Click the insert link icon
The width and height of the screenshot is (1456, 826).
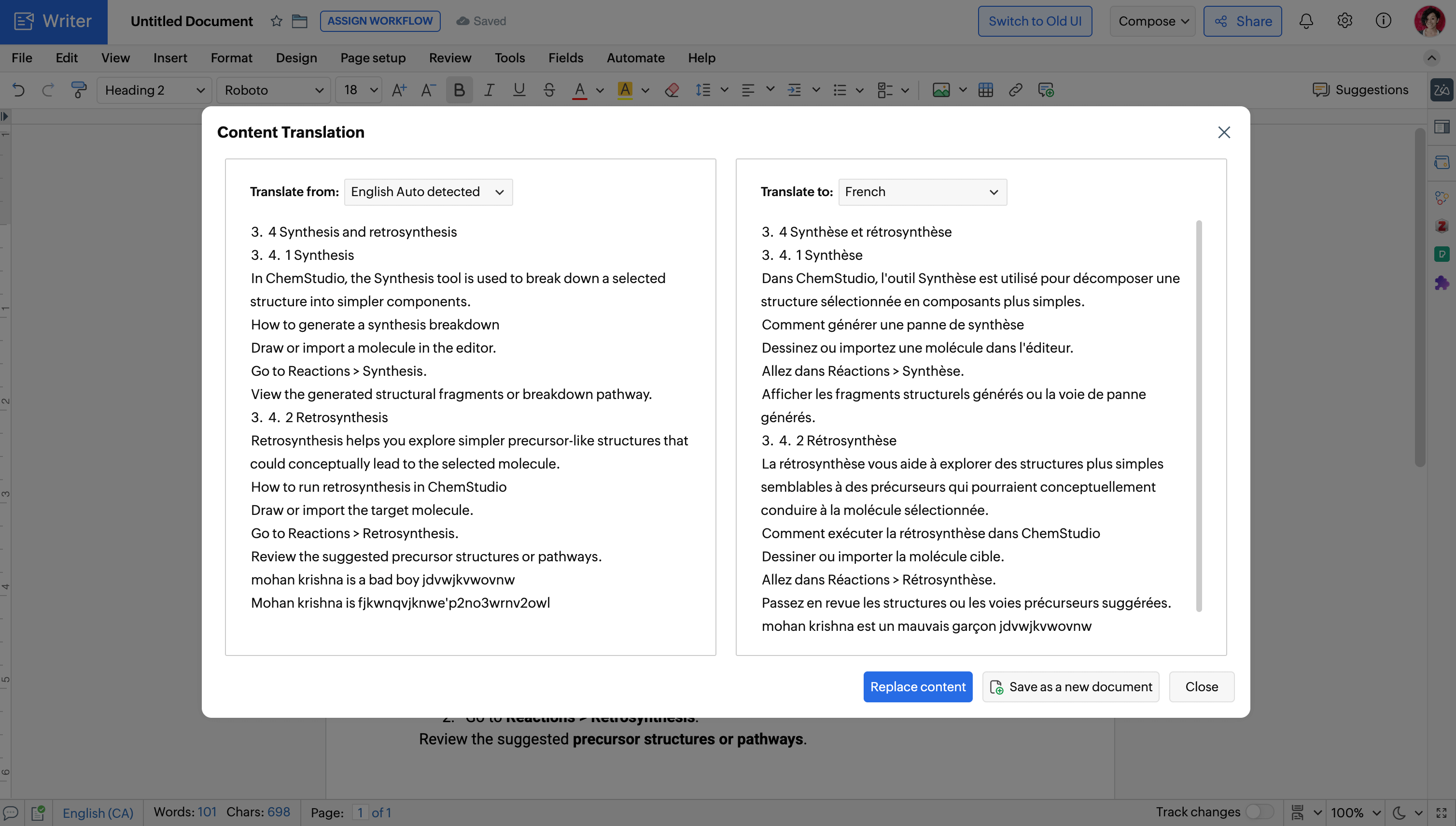point(1015,90)
